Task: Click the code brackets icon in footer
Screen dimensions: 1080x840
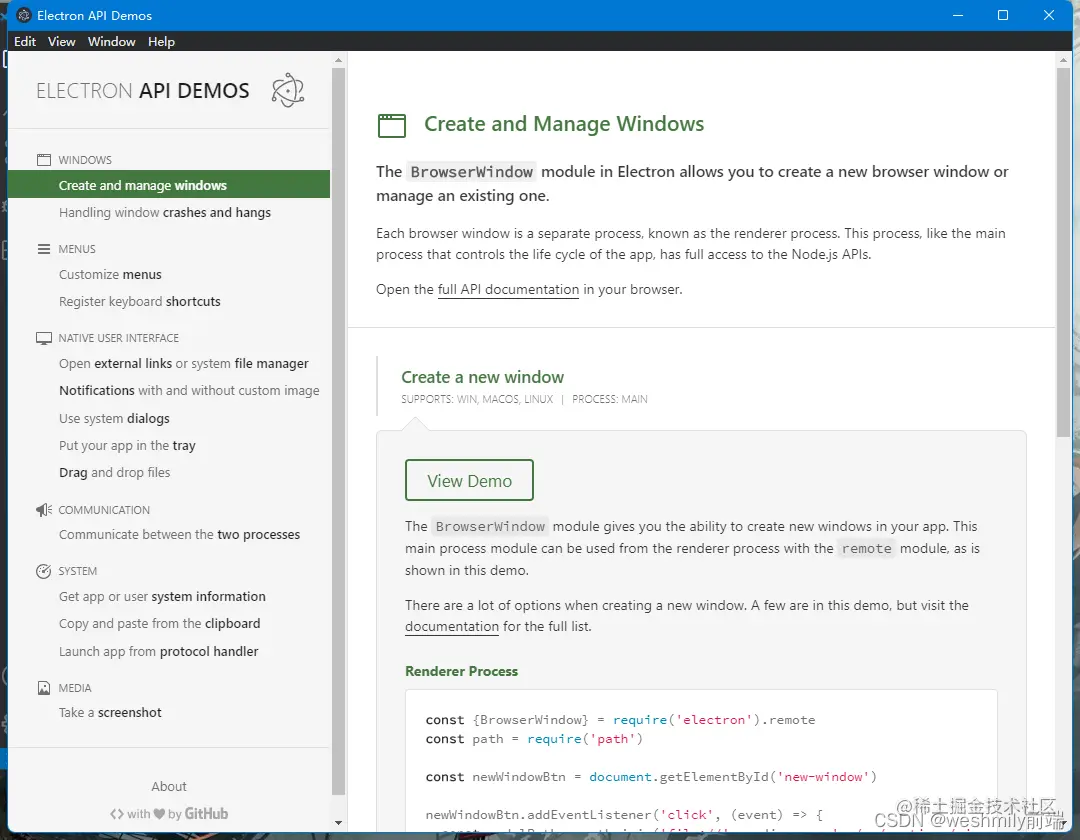Action: [x=117, y=814]
